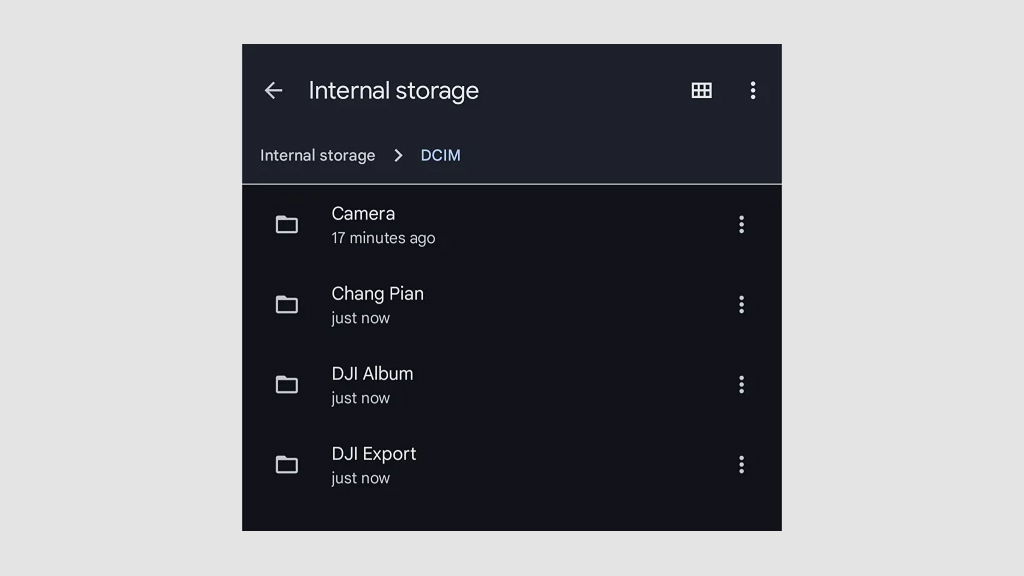Click the 17 minutes ago timestamp
The height and width of the screenshot is (576, 1024).
pos(384,238)
